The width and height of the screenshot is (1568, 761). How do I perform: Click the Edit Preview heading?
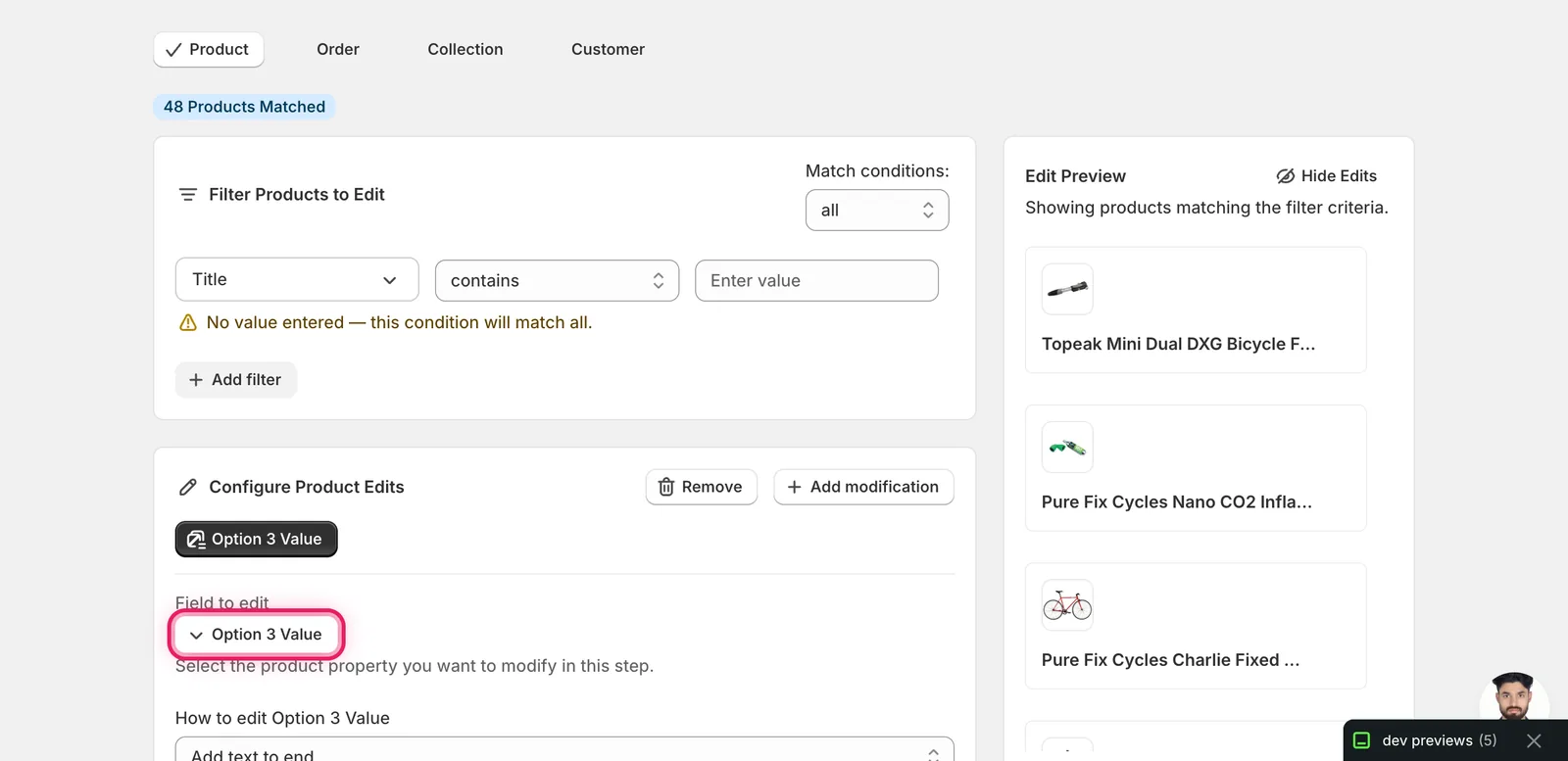[1075, 176]
